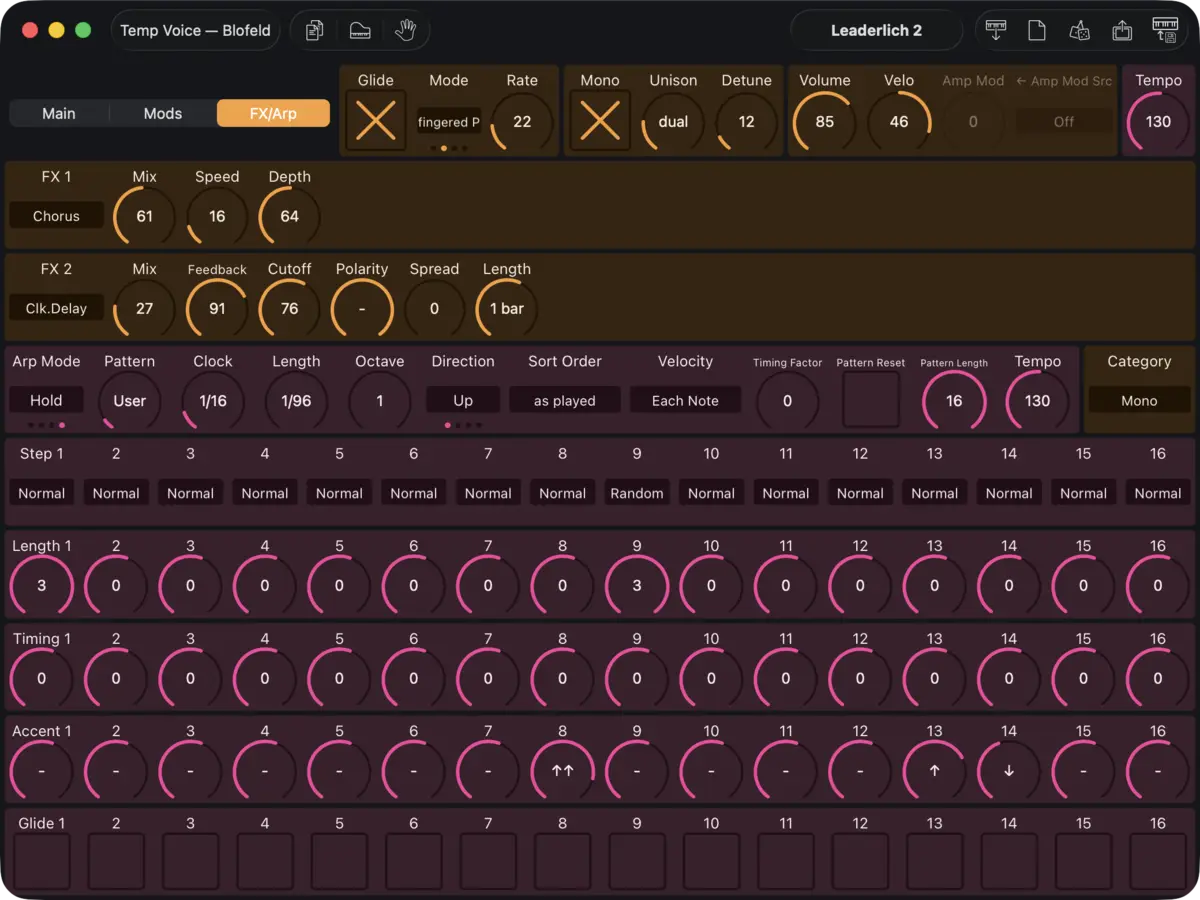The width and height of the screenshot is (1200, 900).
Task: Click the Volume knob showing 85
Action: click(x=825, y=122)
